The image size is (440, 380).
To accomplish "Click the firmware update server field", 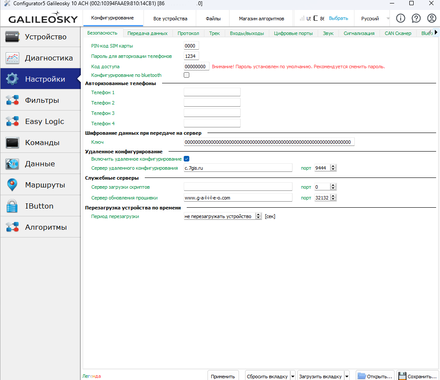I will pos(238,198).
